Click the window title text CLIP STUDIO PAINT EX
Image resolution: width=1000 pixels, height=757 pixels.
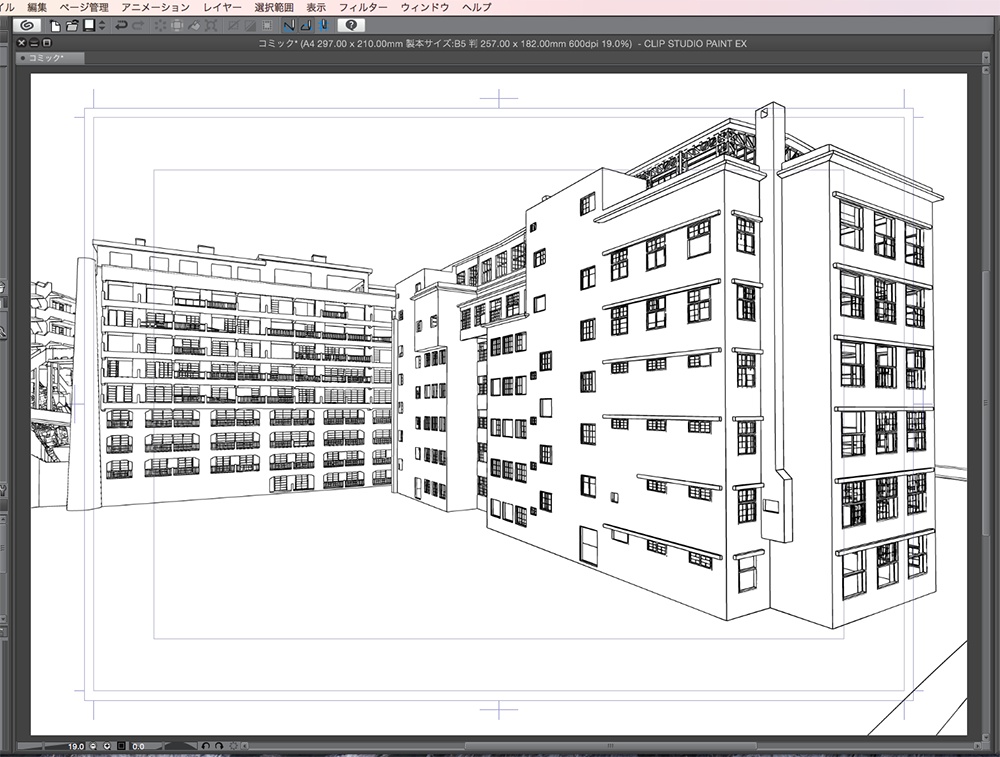coord(695,44)
